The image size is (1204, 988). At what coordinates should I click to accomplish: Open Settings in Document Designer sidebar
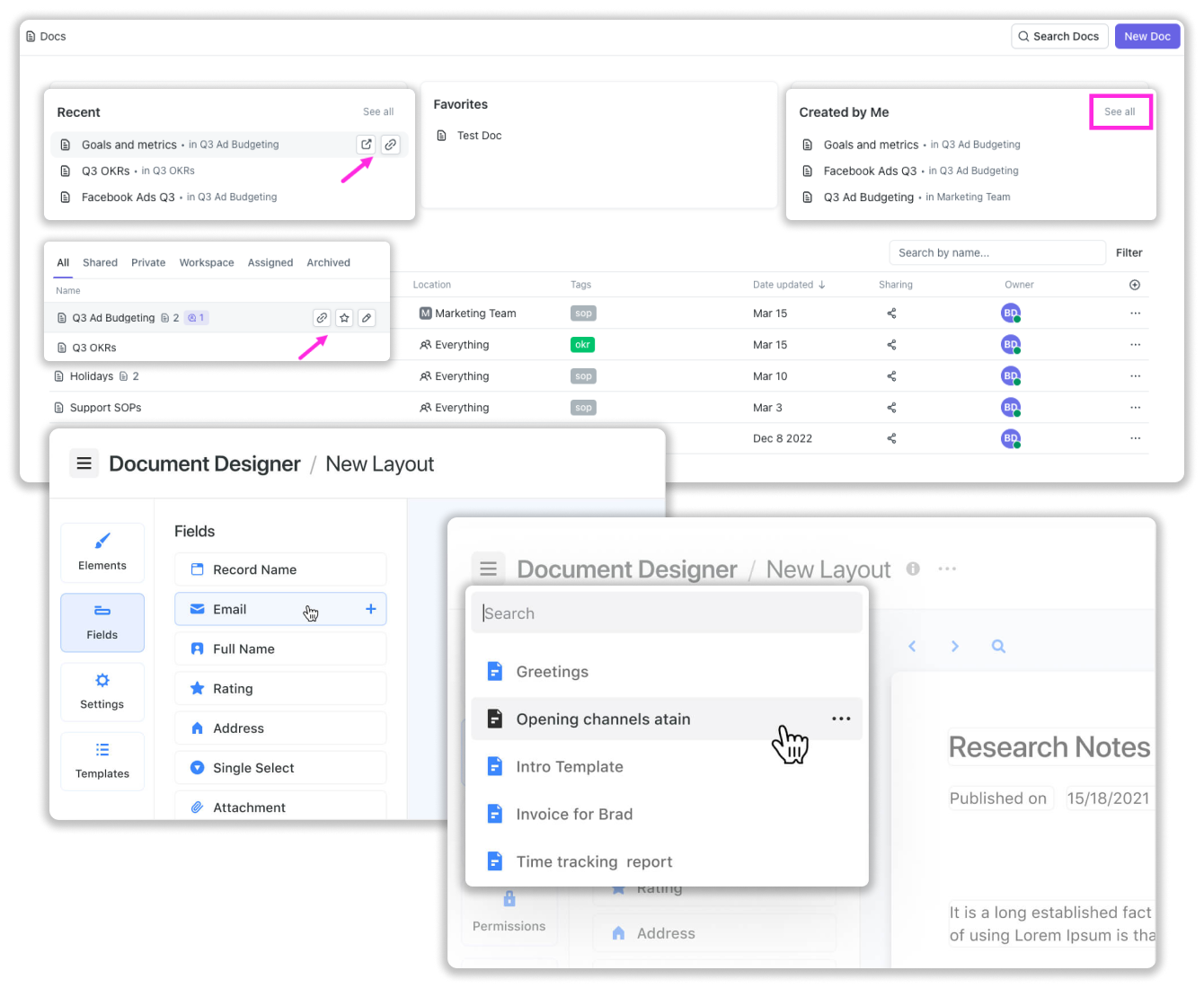102,692
